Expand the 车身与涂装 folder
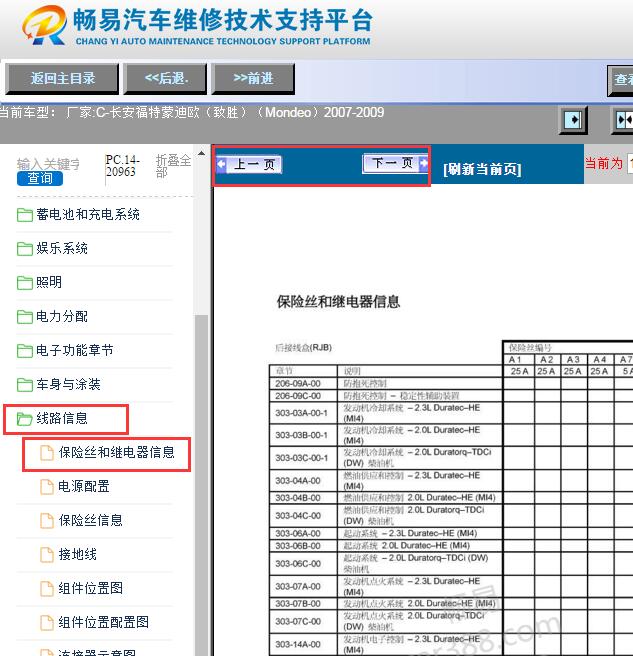633x656 pixels. point(68,384)
